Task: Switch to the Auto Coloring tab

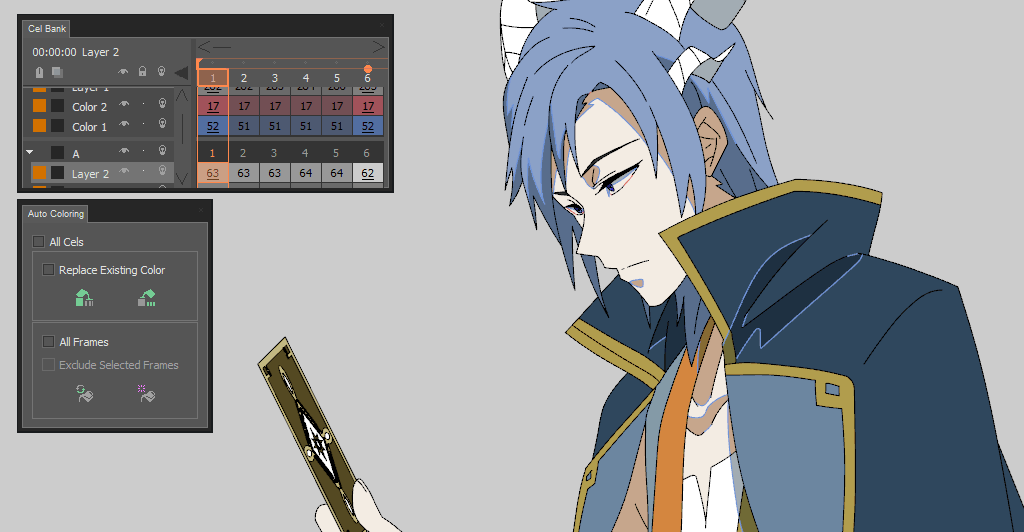Action: (x=56, y=213)
